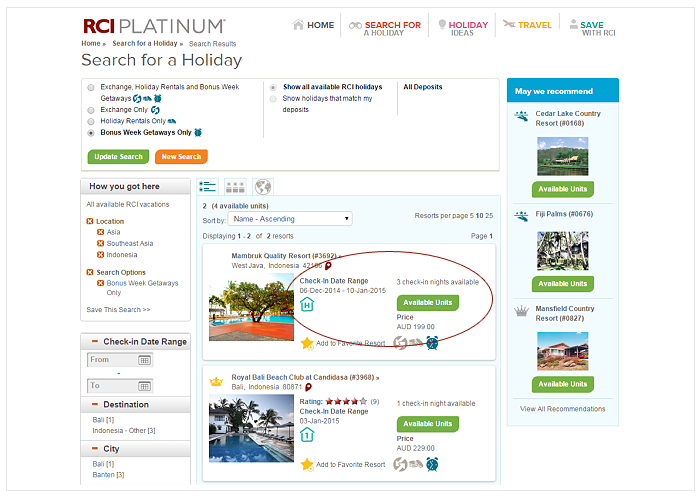
Task: Click the To date input field
Action: (120, 386)
